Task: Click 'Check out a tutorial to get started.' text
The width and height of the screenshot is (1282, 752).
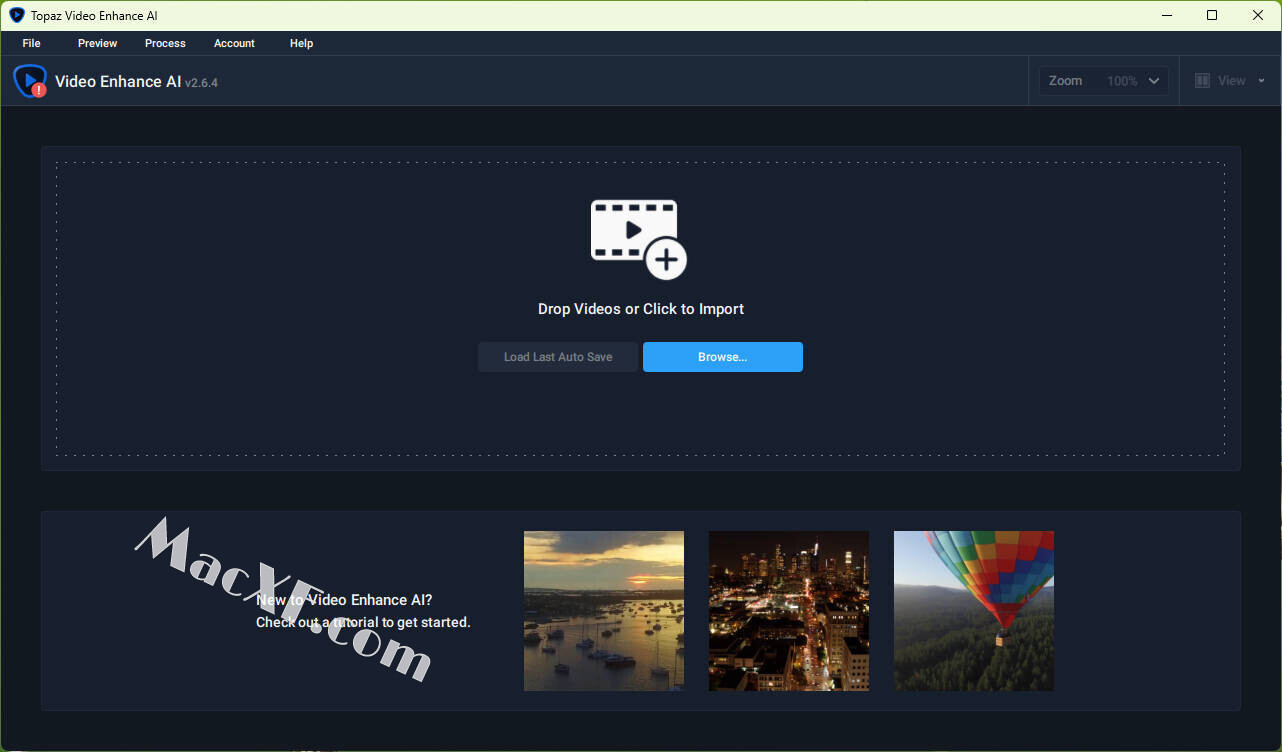Action: (363, 622)
